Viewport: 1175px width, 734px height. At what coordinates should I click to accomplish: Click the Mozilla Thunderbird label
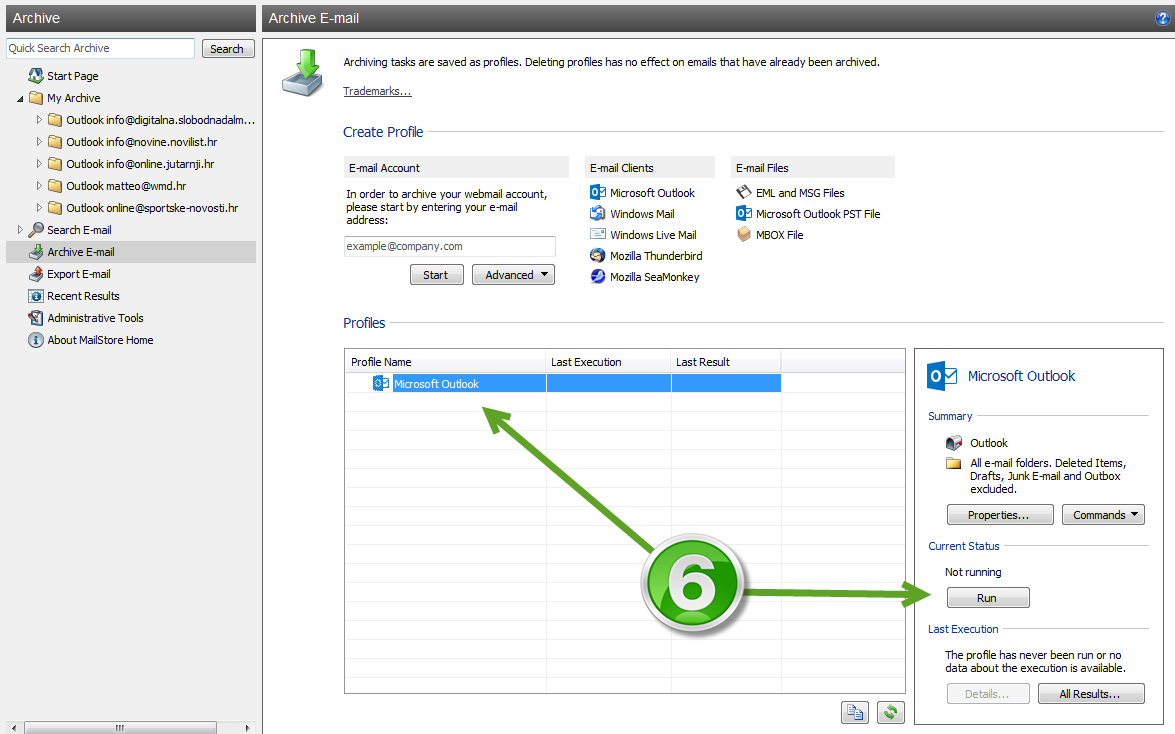click(656, 256)
